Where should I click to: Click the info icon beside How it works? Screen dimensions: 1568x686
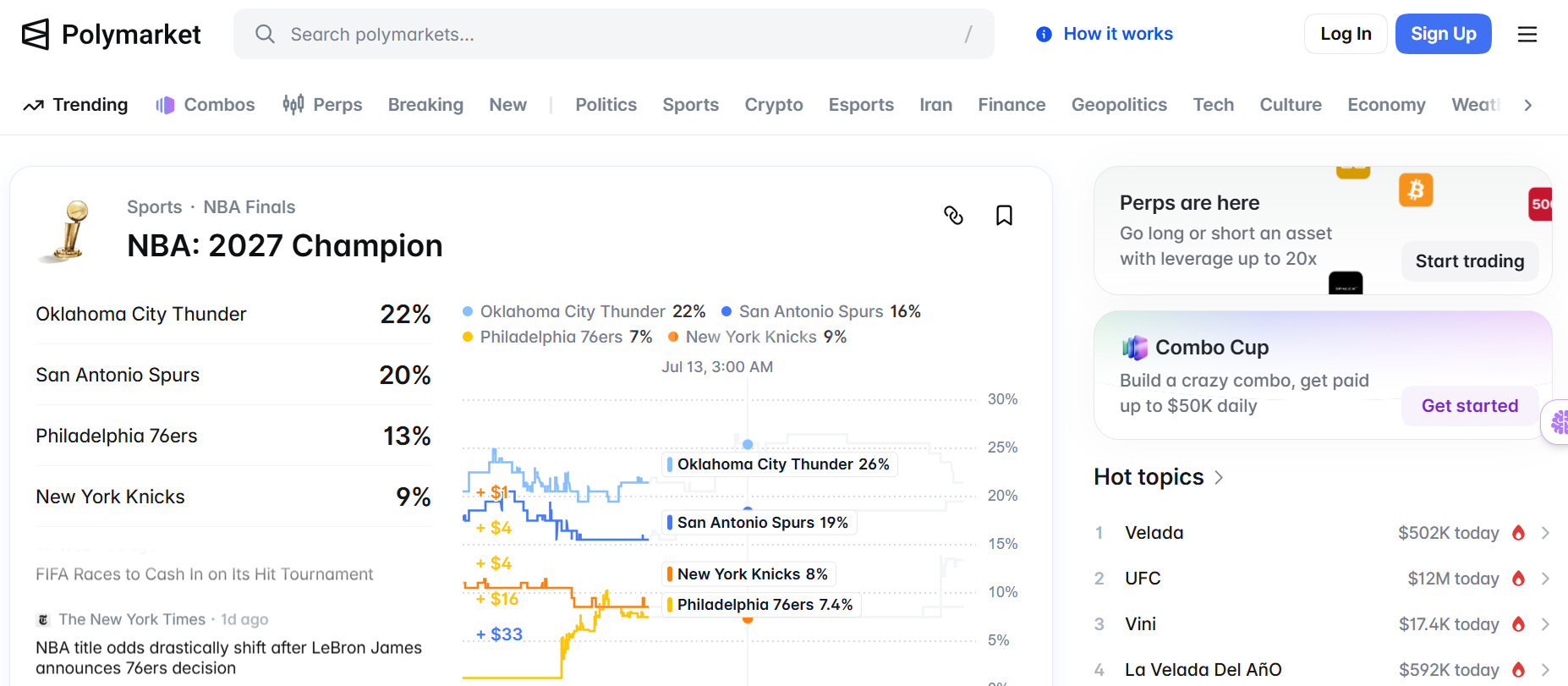click(x=1044, y=35)
